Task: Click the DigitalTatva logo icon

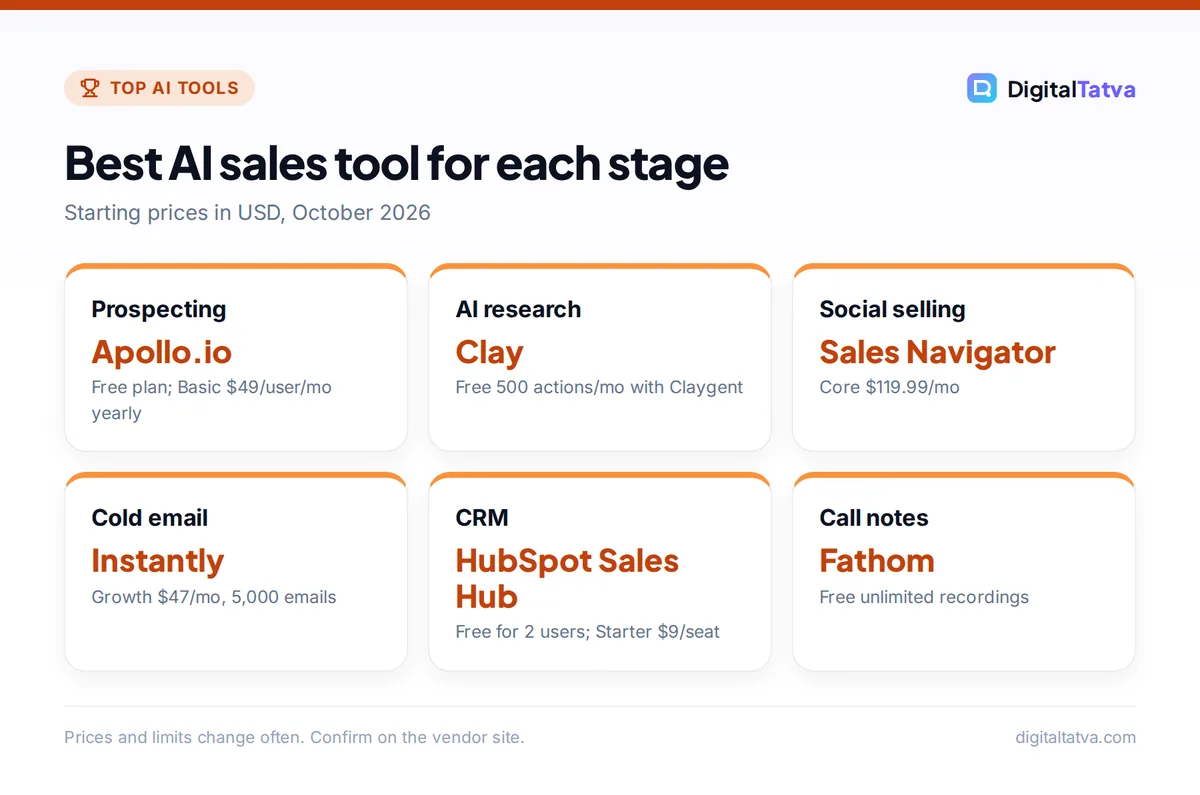Action: click(982, 89)
